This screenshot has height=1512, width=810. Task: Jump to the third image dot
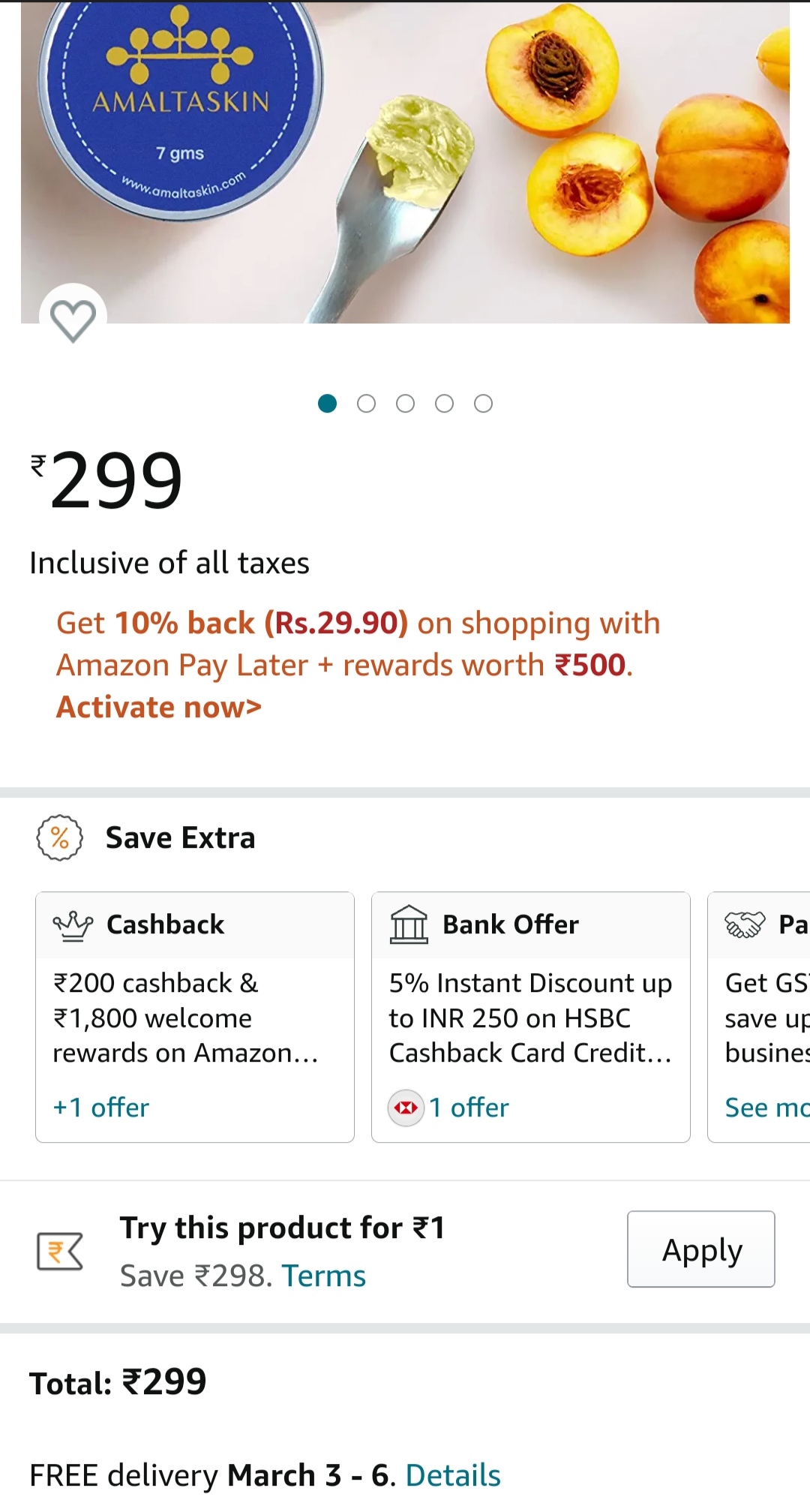point(405,404)
